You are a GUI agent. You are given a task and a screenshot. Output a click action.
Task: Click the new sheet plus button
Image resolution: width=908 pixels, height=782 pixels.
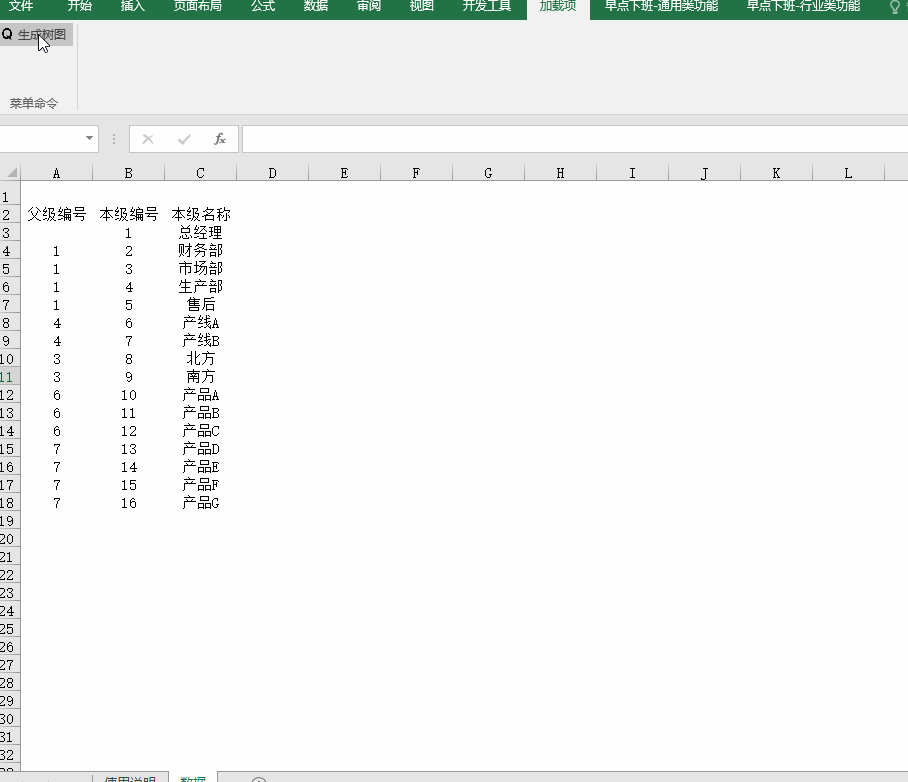click(x=259, y=779)
